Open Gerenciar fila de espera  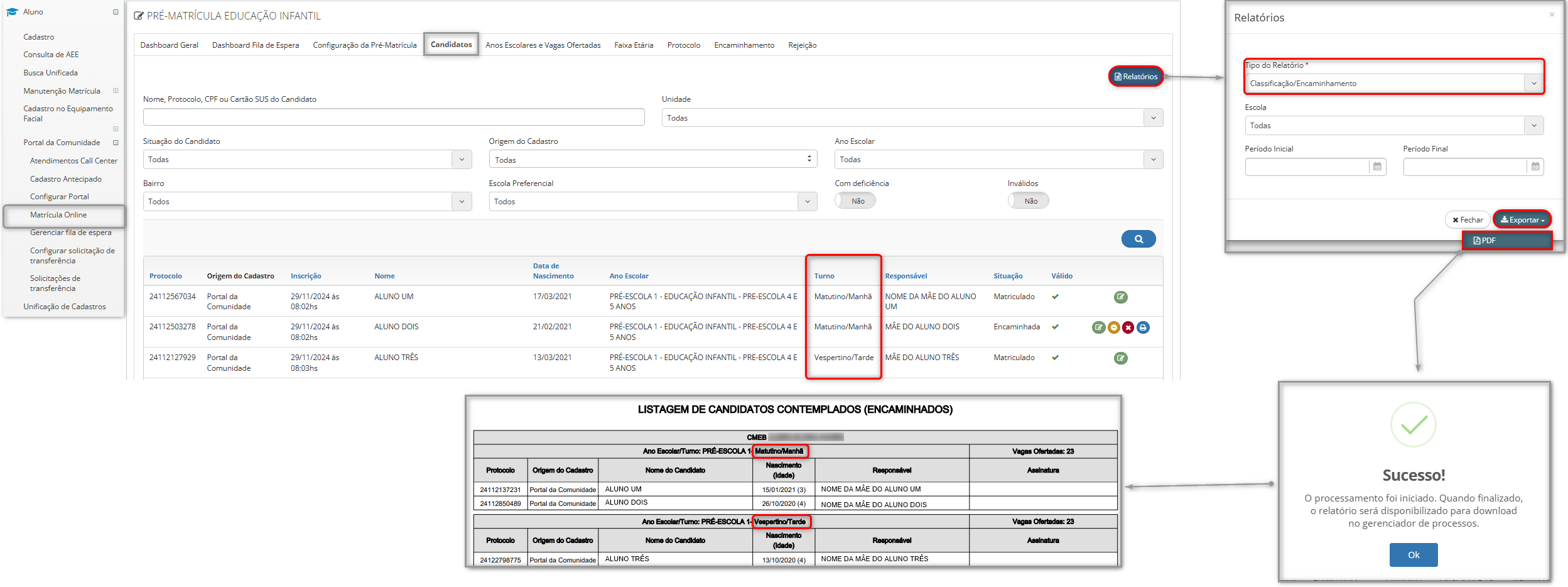pyautogui.click(x=70, y=233)
